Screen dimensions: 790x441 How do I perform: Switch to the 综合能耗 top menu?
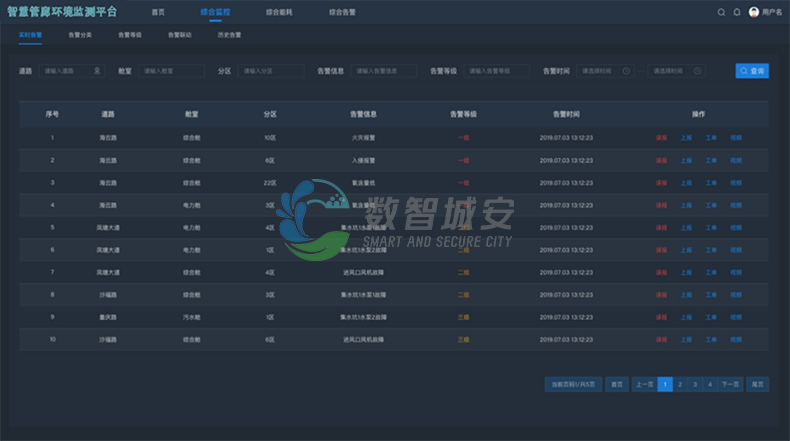[281, 12]
